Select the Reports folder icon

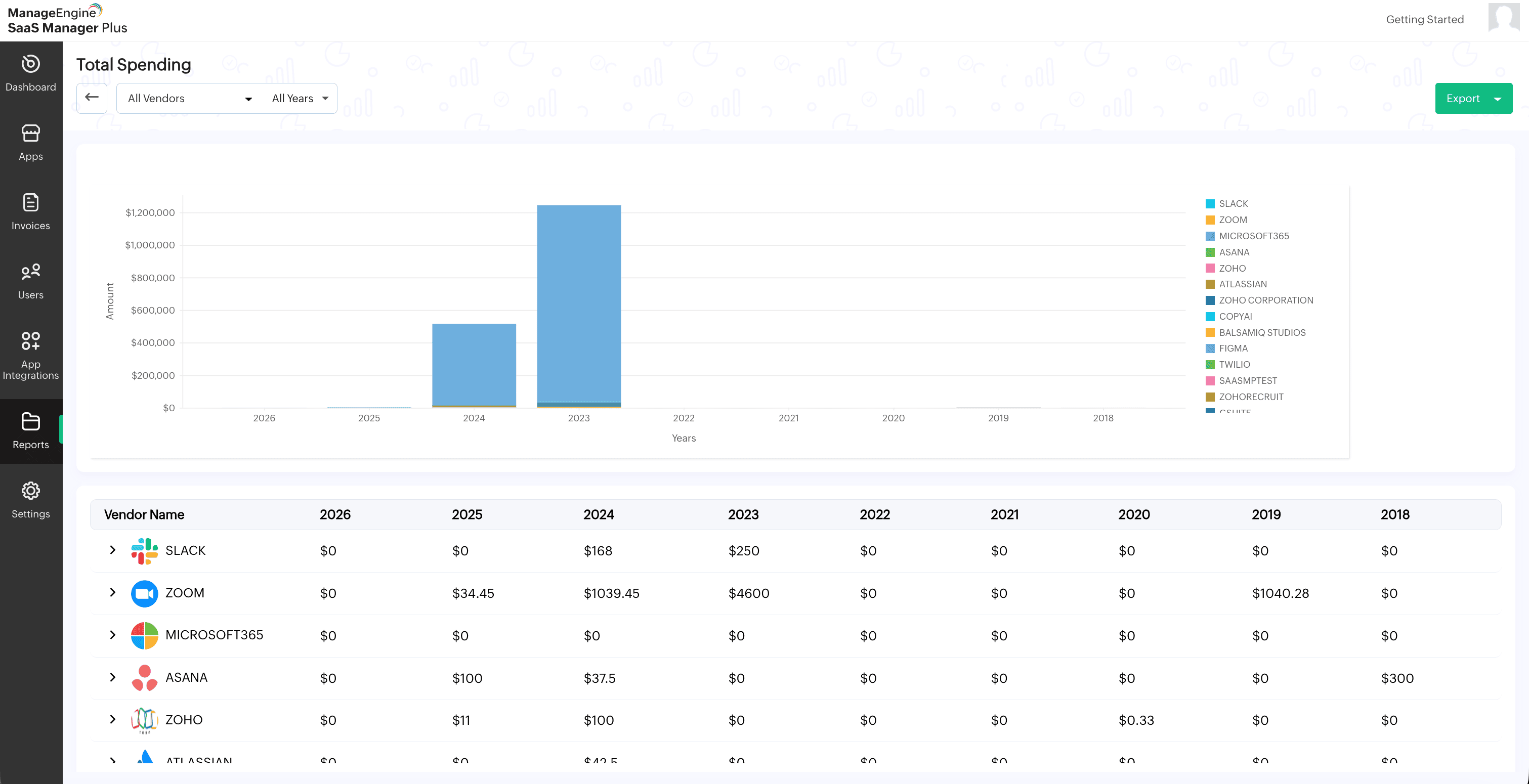(x=31, y=421)
